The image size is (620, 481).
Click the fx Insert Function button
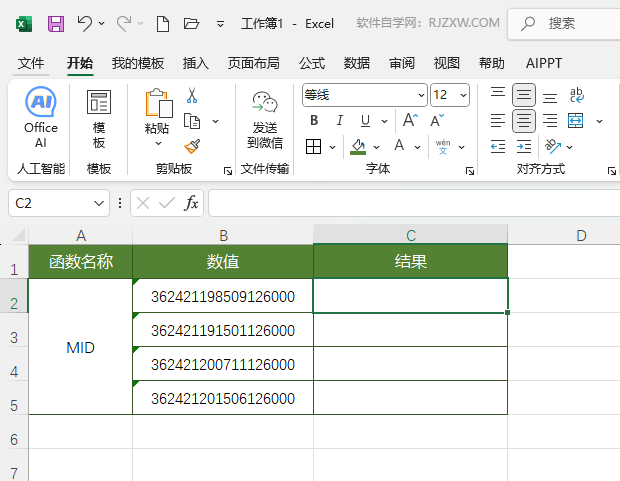tap(191, 203)
